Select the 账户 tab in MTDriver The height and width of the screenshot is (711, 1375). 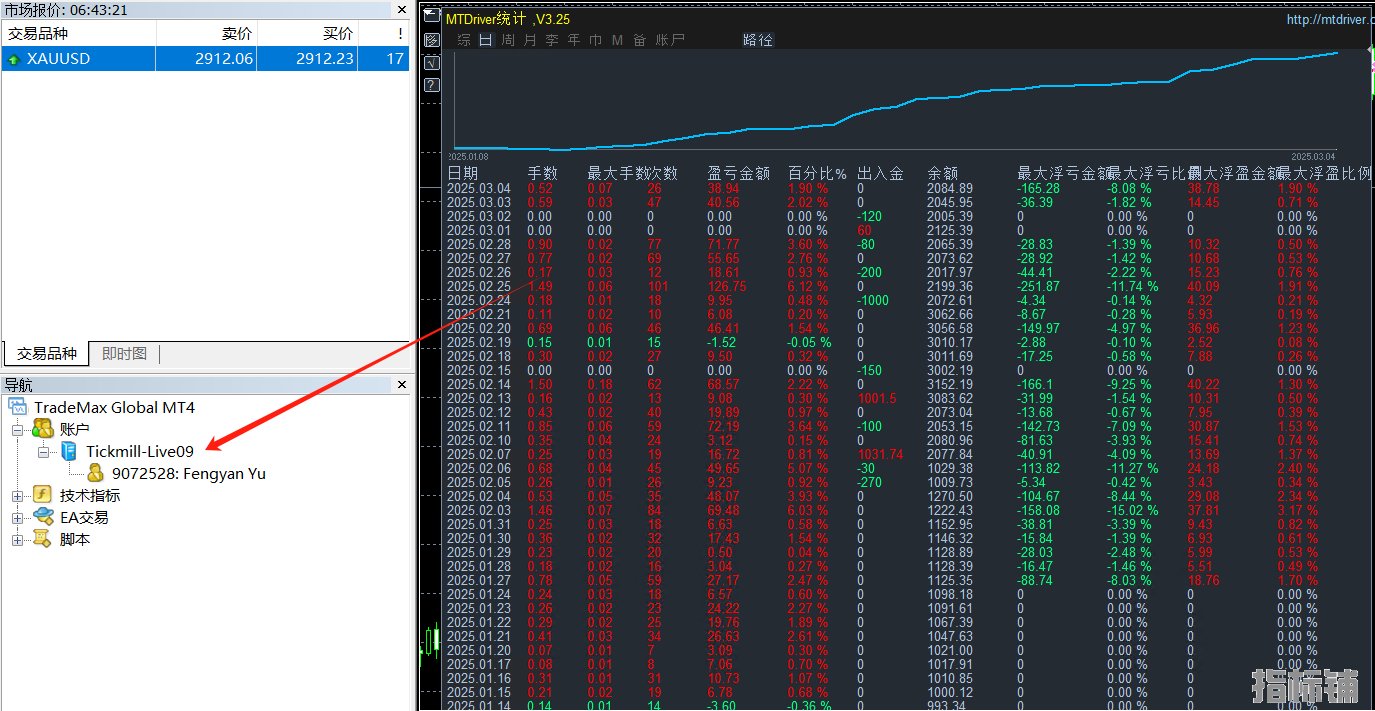pyautogui.click(x=671, y=40)
